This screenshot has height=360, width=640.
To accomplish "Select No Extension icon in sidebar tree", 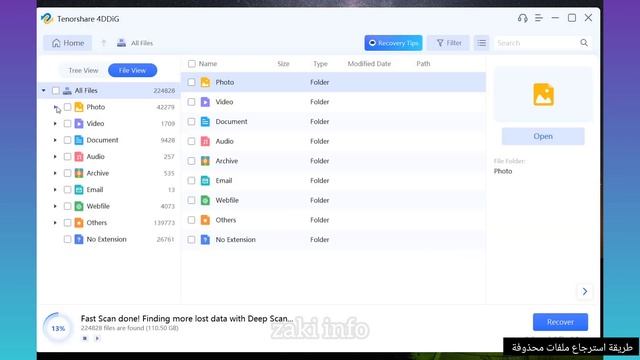I will tap(79, 239).
